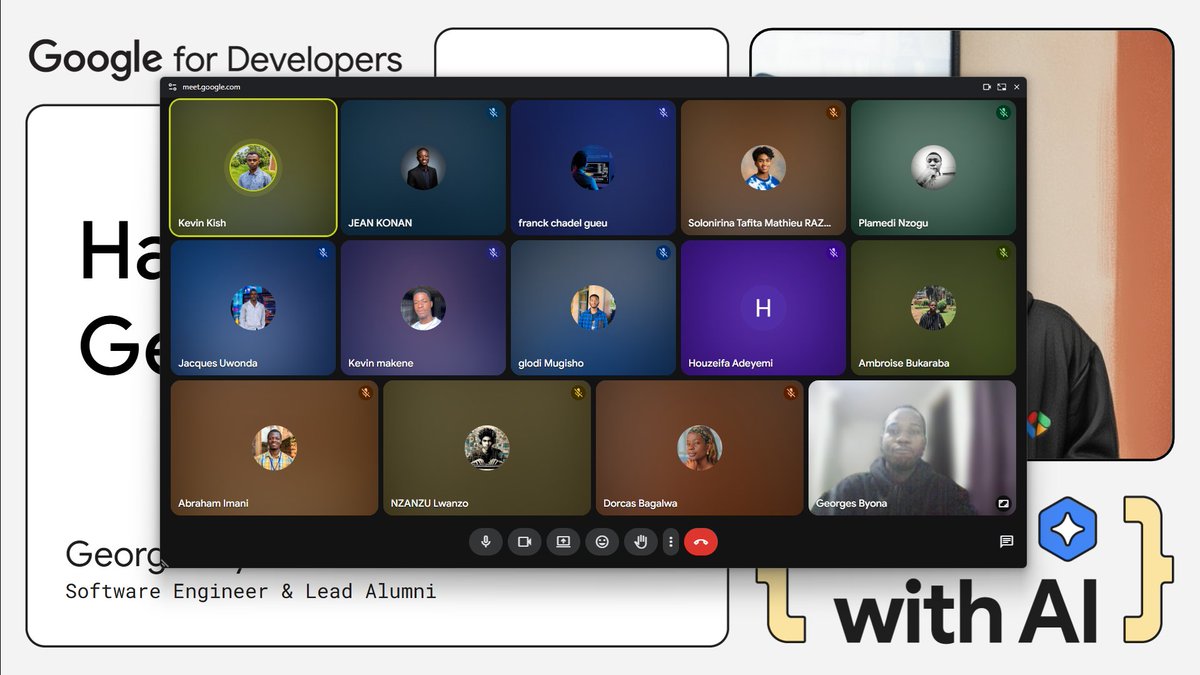Click the 'with AI' text in the banner
This screenshot has height=675, width=1200.
pos(966,610)
